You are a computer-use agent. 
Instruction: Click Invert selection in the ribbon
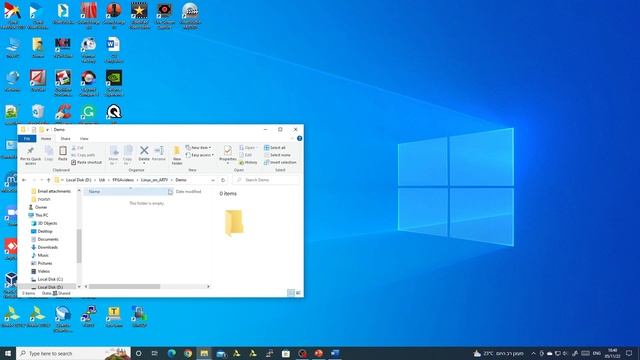click(280, 162)
